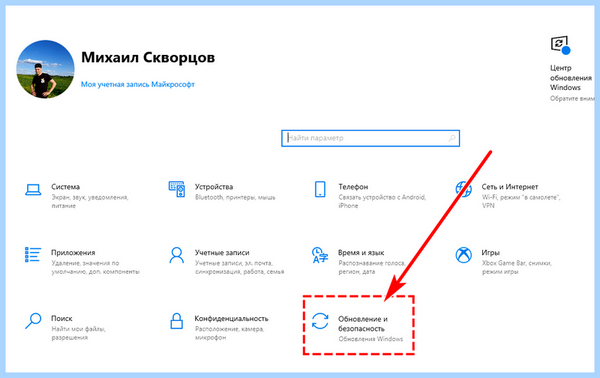Open the Устройства settings title
This screenshot has height=378, width=600.
click(x=214, y=187)
